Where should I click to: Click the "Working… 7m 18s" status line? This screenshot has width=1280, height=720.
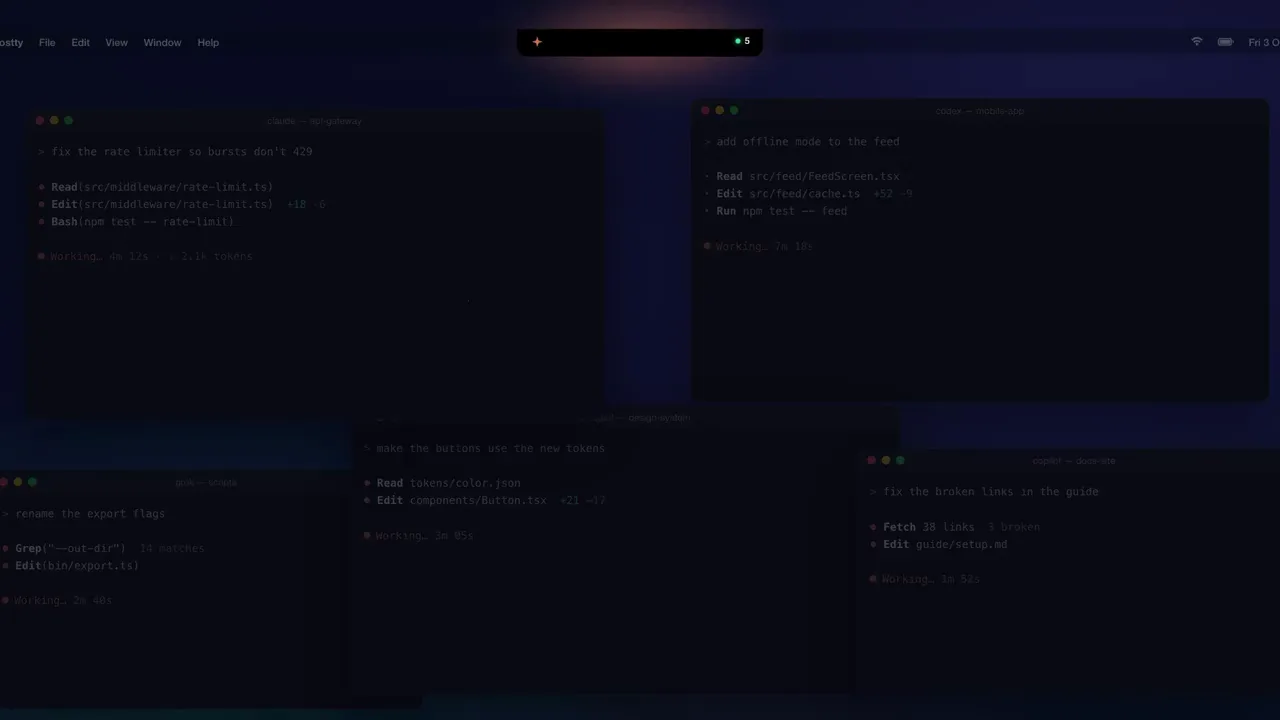click(x=759, y=246)
